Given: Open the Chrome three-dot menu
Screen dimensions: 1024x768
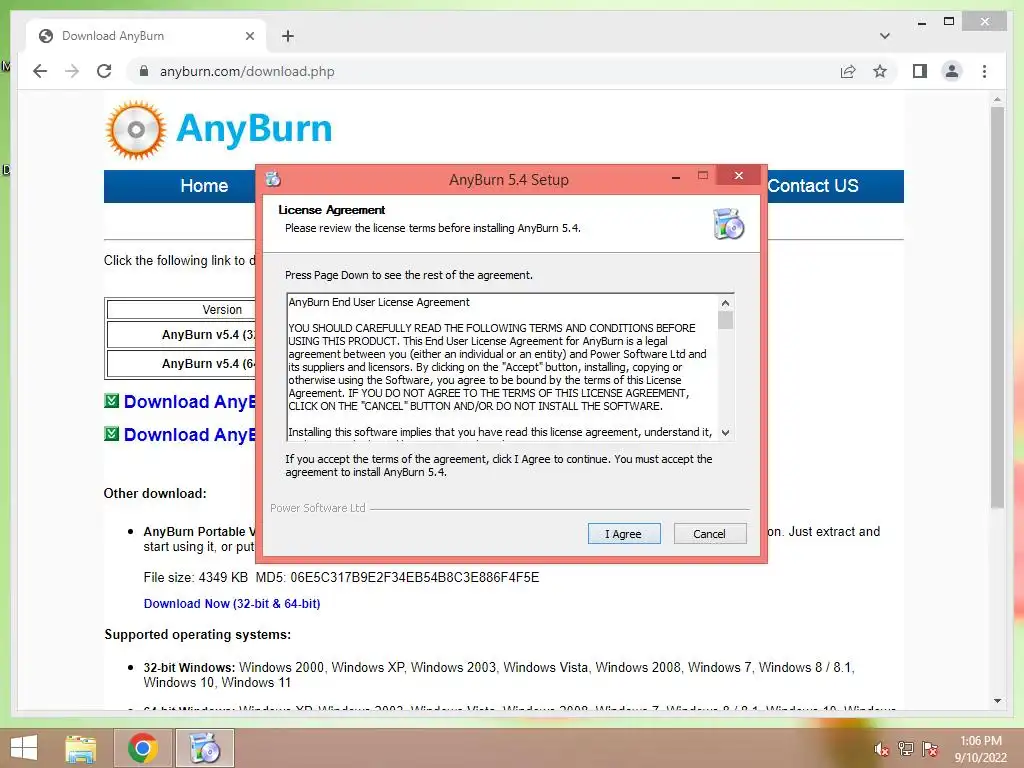Looking at the screenshot, I should [x=984, y=71].
